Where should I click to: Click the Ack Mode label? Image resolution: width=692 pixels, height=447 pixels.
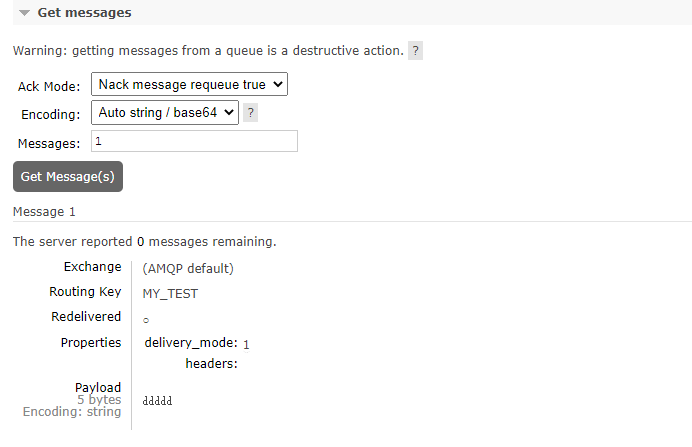coord(49,86)
